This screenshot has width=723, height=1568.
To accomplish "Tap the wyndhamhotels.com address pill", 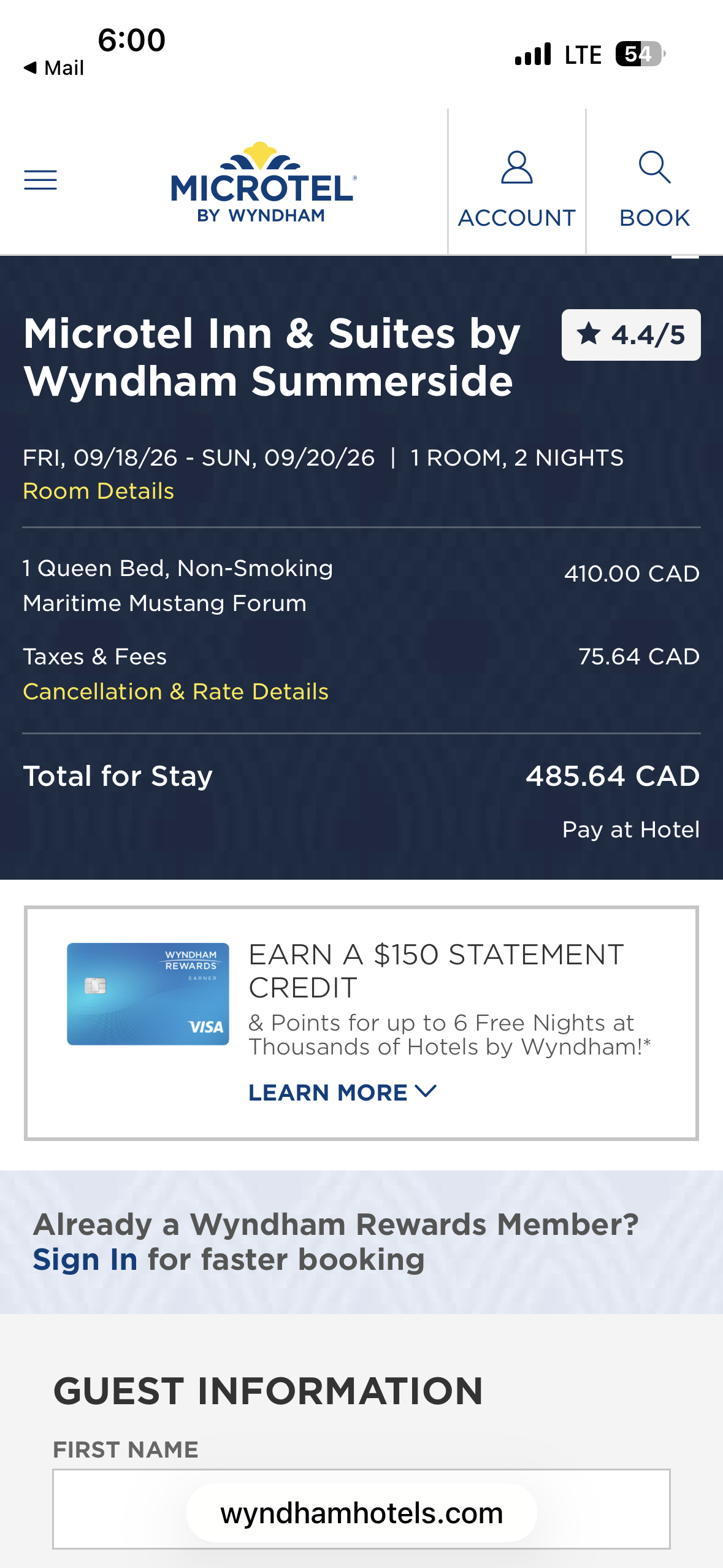I will (361, 1513).
